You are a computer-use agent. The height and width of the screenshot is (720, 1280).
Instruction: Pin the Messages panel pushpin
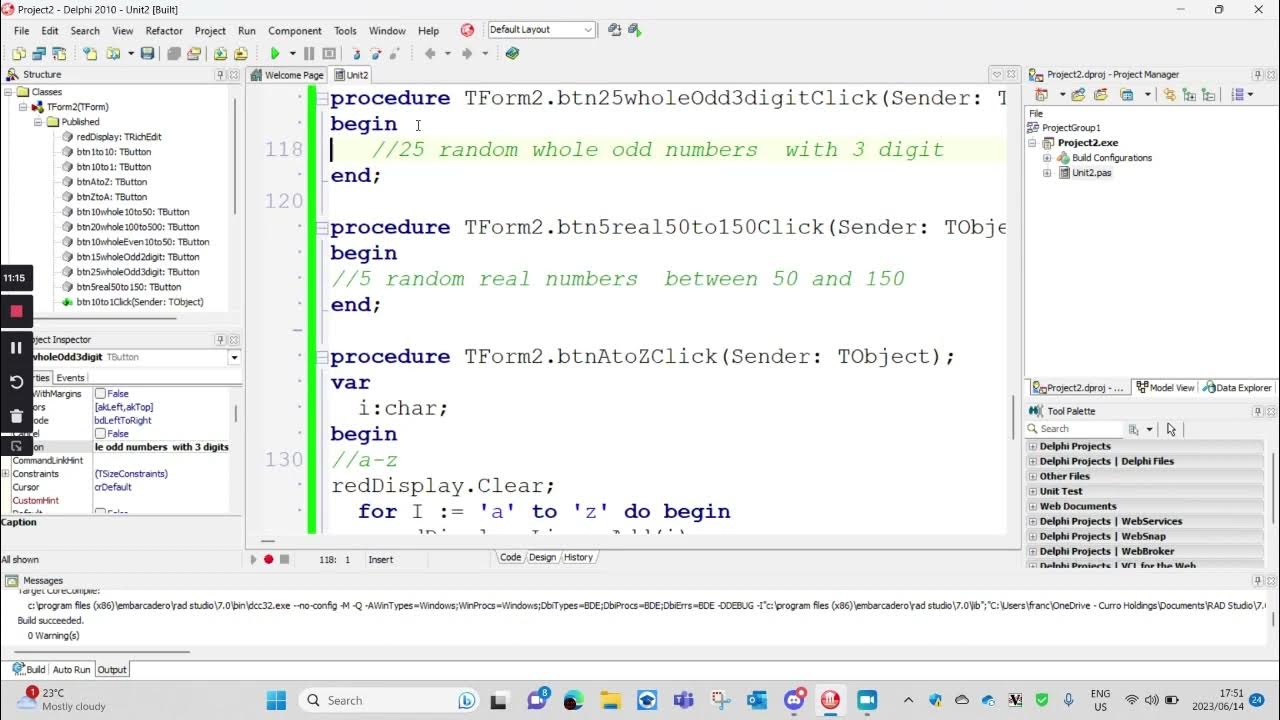(x=1258, y=581)
